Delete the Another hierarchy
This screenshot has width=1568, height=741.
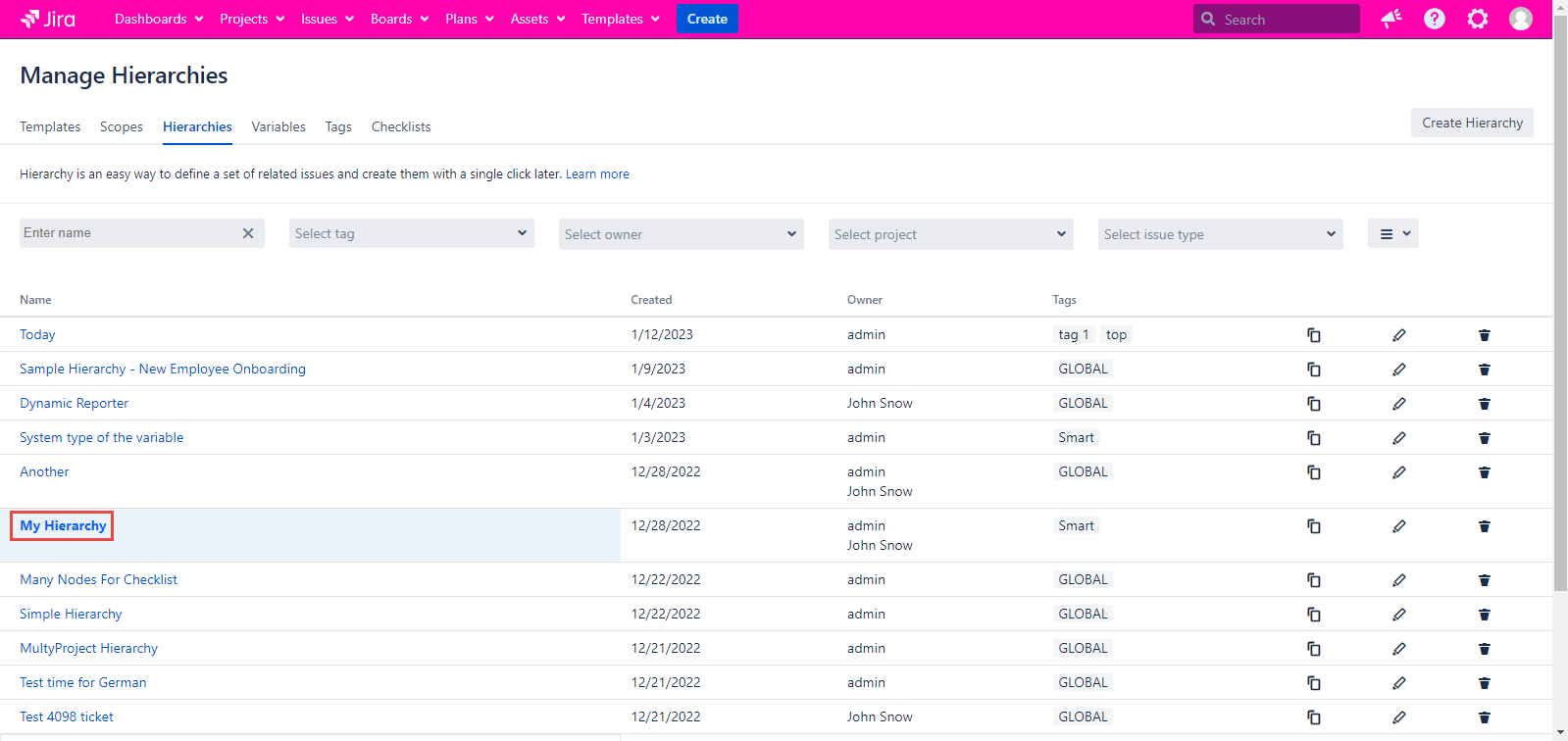pos(1484,472)
